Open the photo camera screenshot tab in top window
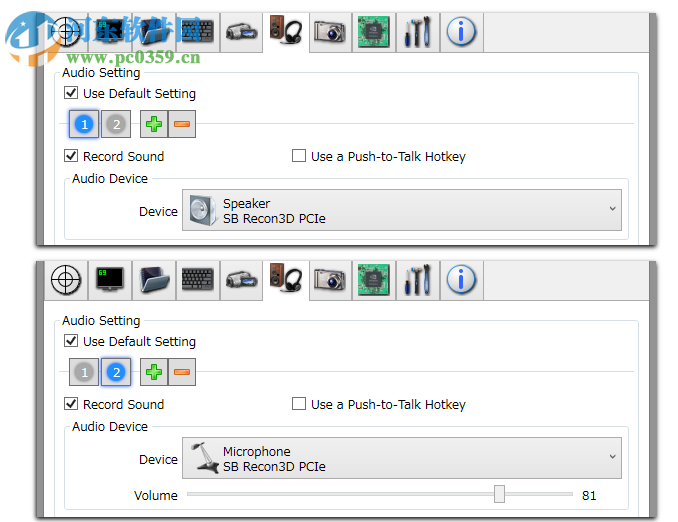Screen dimensions: 678x522 click(x=330, y=32)
